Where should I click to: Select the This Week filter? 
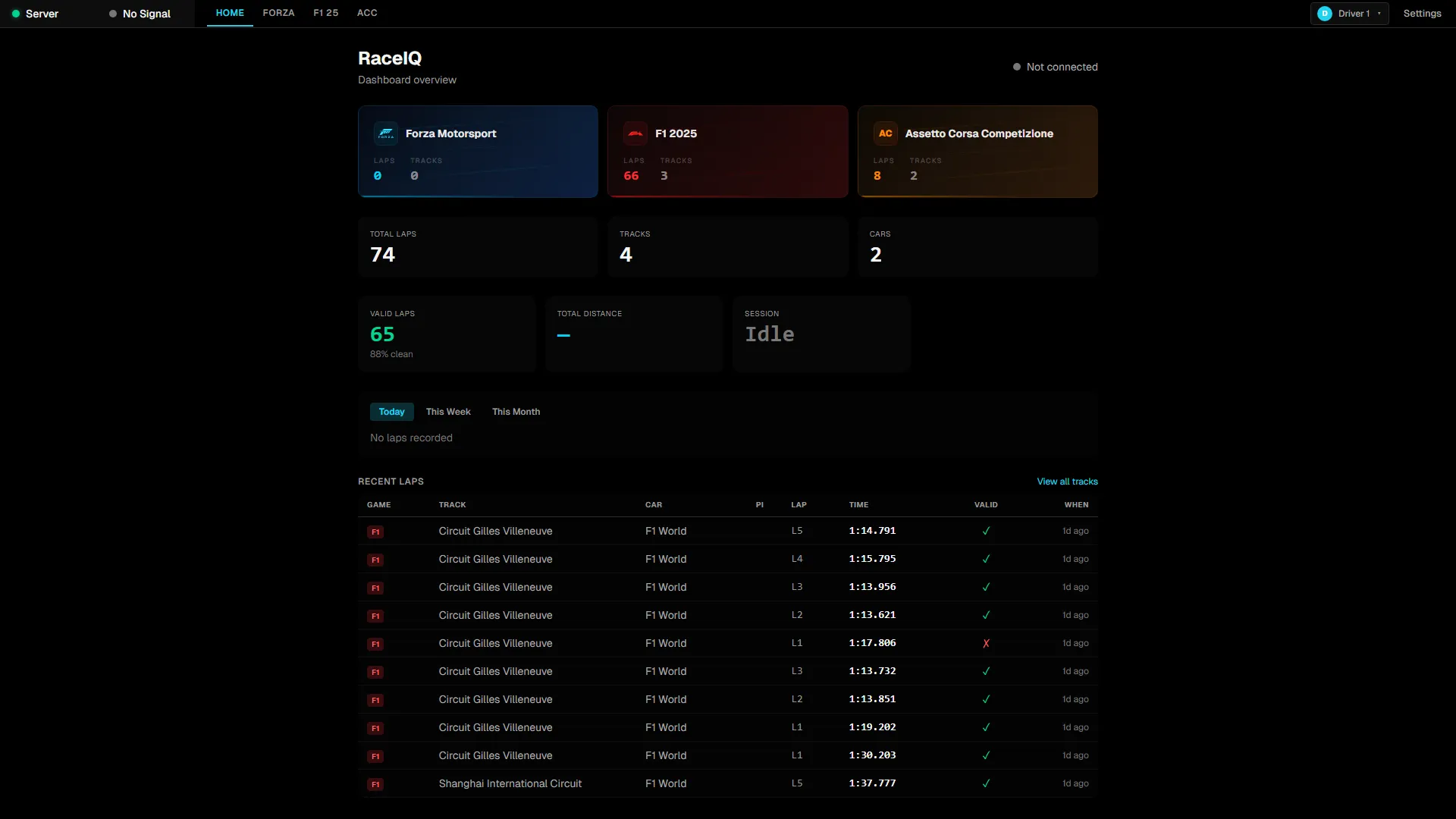(448, 412)
